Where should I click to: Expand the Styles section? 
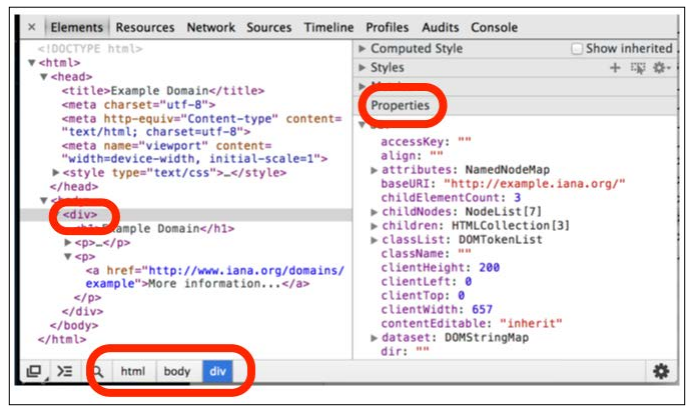tap(363, 68)
